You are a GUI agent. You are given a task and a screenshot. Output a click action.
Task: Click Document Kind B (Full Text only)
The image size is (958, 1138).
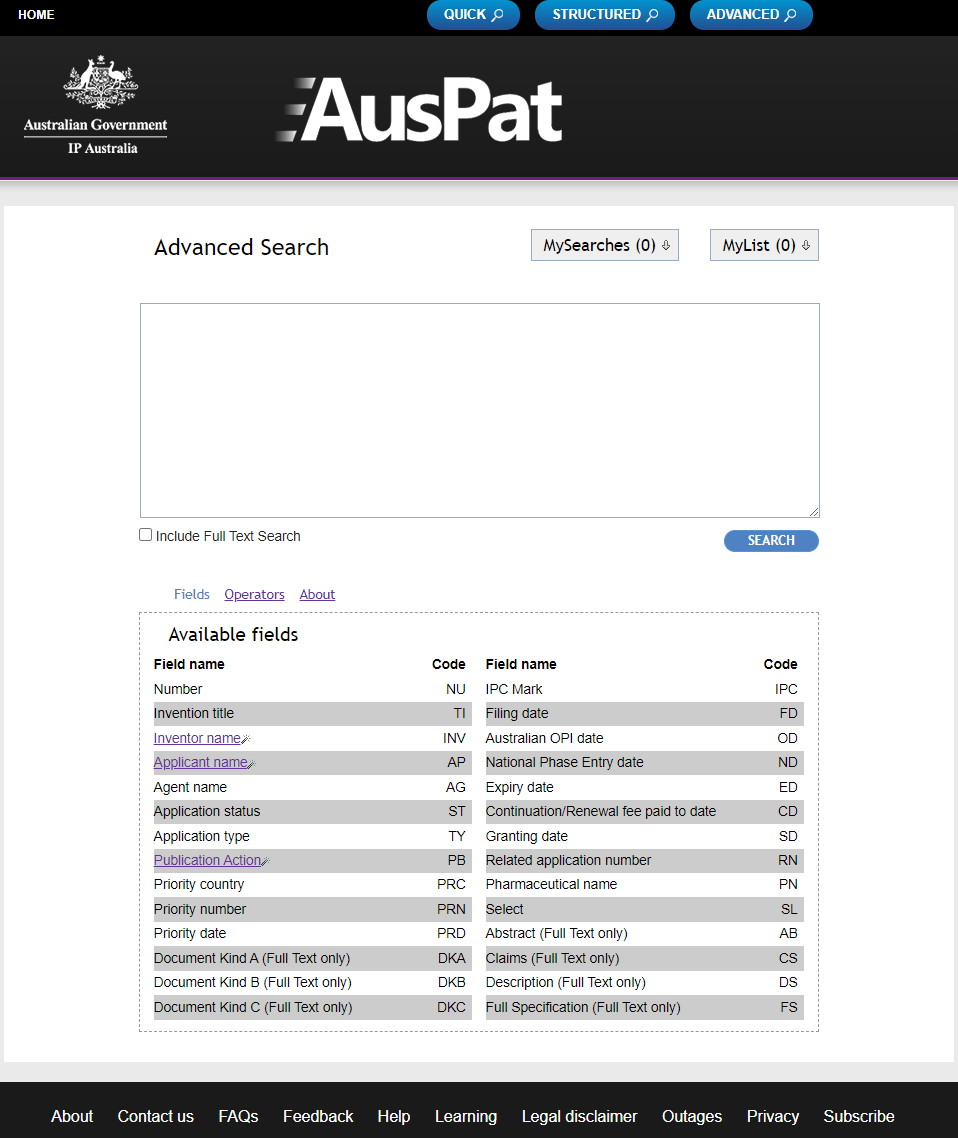(253, 983)
